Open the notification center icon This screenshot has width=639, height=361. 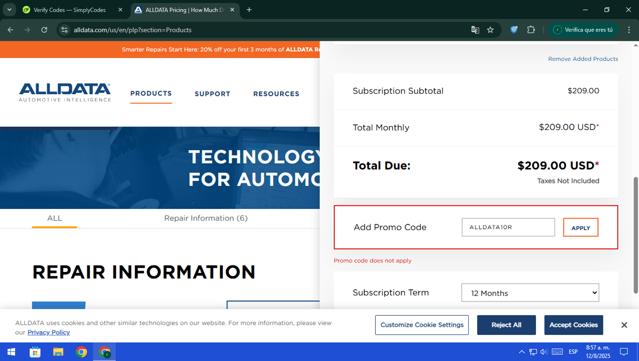tap(624, 352)
